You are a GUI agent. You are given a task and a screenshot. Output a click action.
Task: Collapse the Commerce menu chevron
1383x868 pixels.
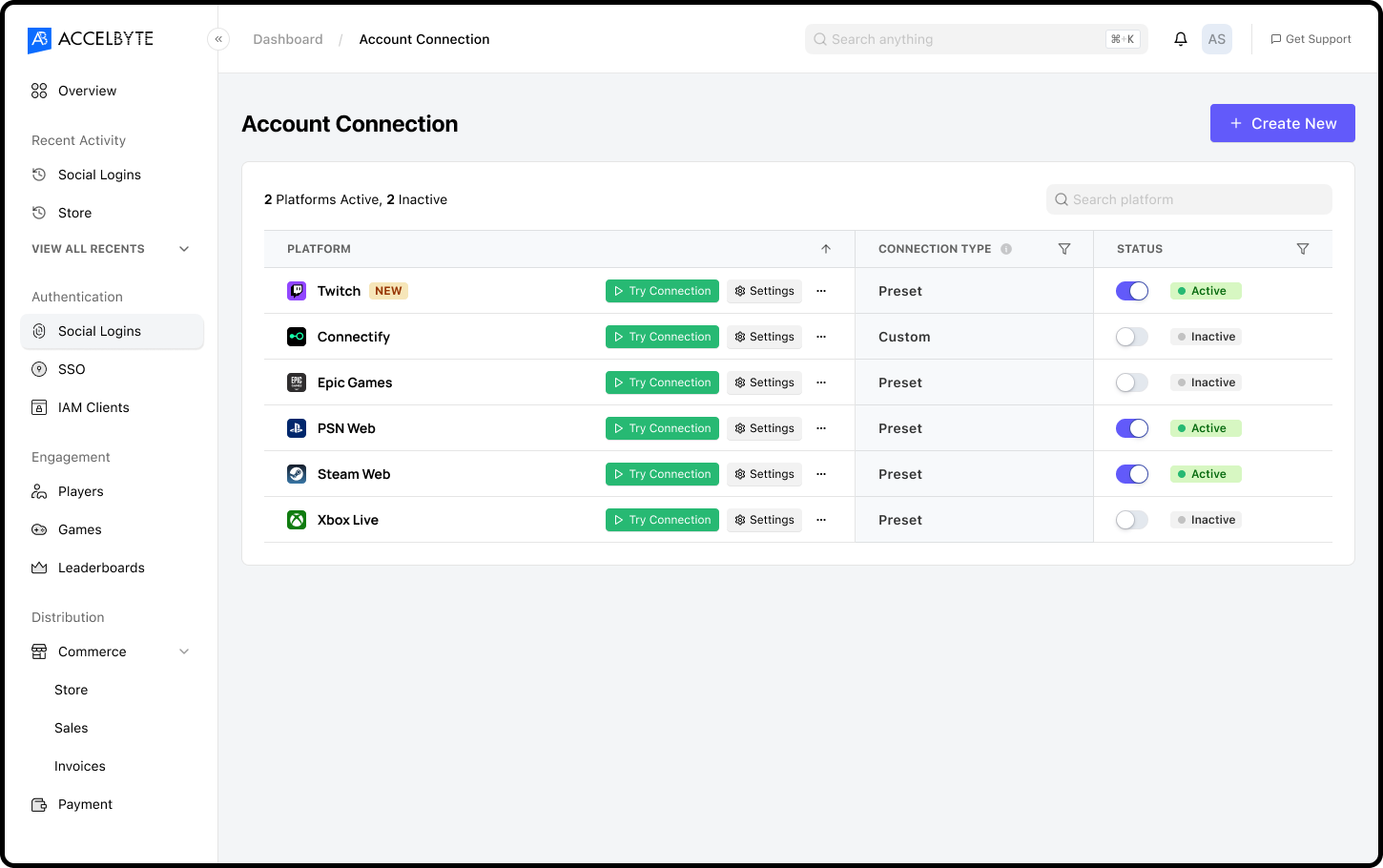pyautogui.click(x=184, y=651)
